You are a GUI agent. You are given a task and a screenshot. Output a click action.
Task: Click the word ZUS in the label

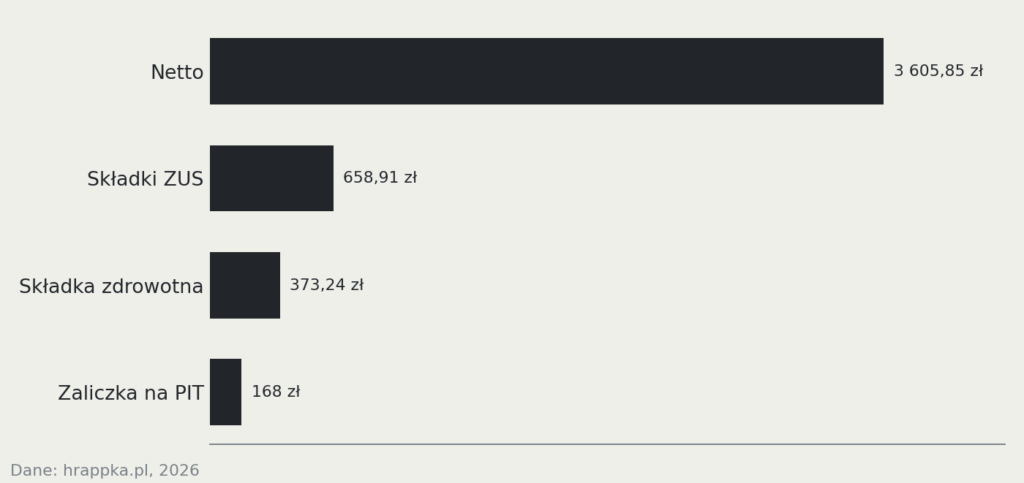point(184,179)
